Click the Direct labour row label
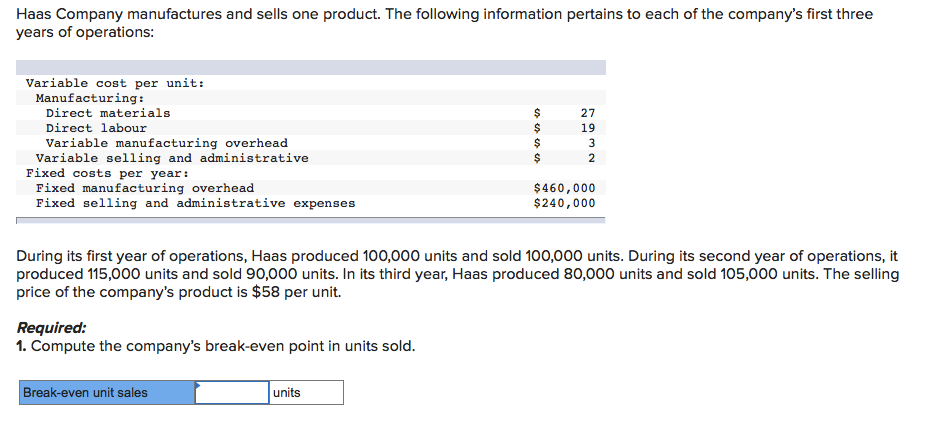Viewport: 933px width, 448px height. pos(96,128)
